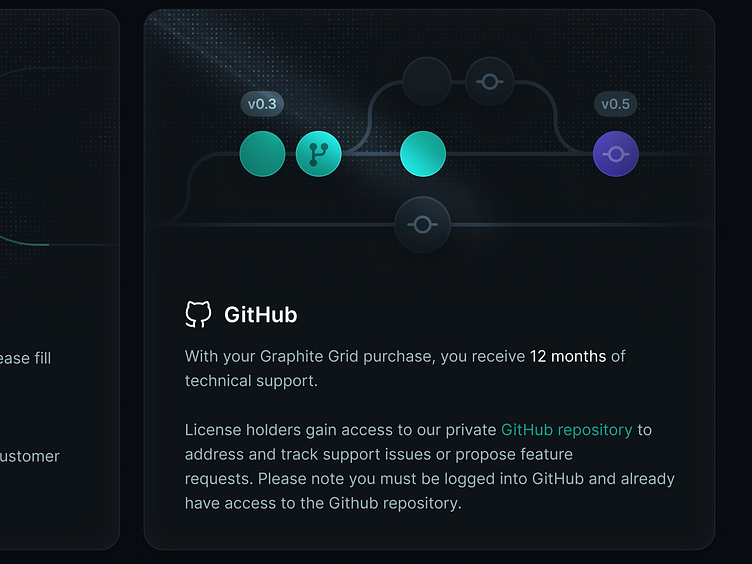Click the commit node on the bottom line
Viewport: 752px width, 564px height.
coord(423,224)
